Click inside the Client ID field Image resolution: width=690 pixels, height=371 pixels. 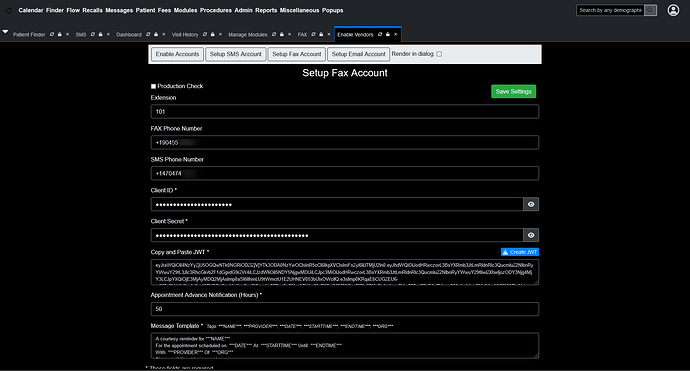[337, 204]
